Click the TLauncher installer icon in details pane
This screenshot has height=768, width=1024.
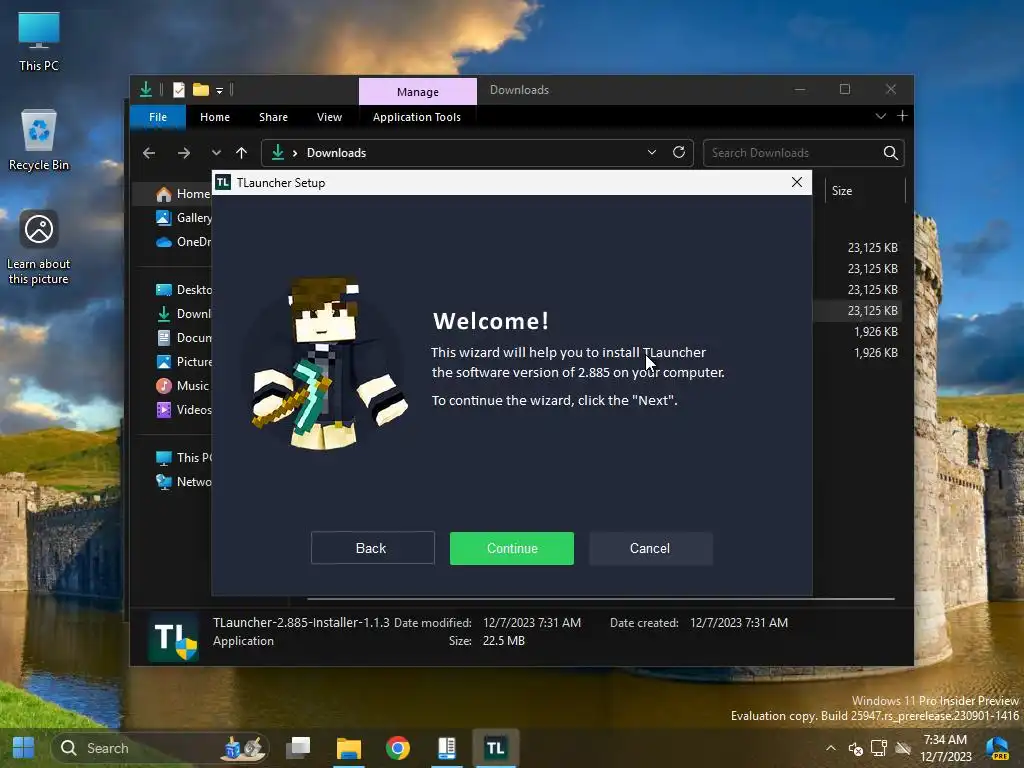tap(173, 638)
